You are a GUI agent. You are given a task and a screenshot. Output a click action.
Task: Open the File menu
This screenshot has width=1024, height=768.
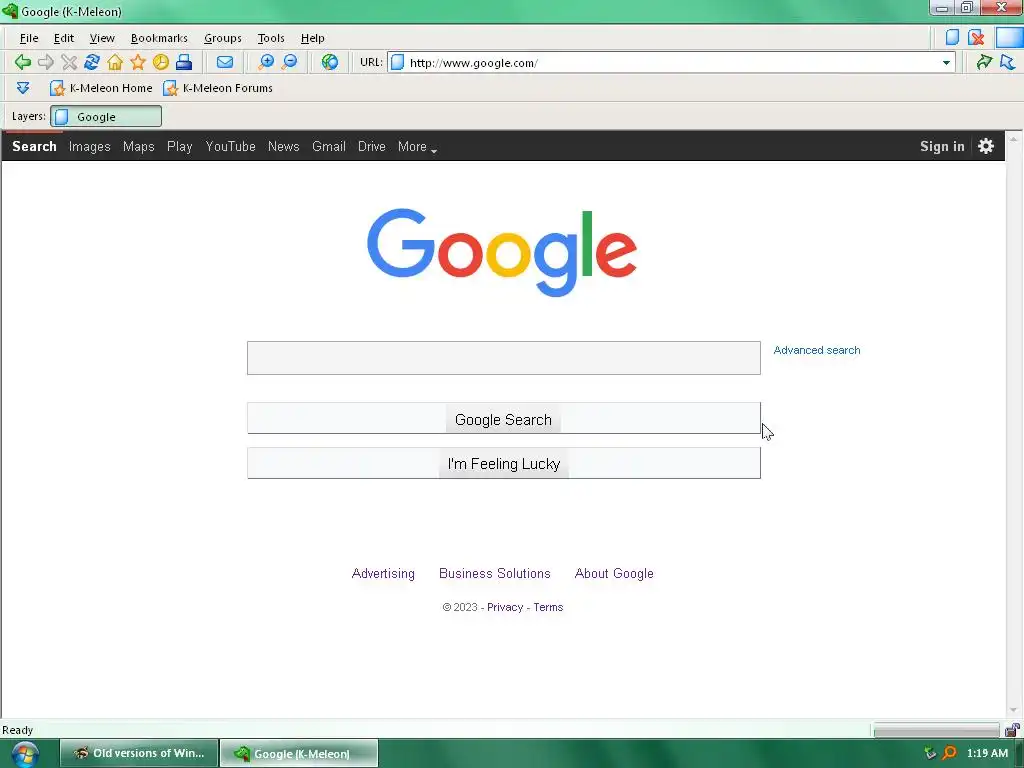pyautogui.click(x=29, y=38)
